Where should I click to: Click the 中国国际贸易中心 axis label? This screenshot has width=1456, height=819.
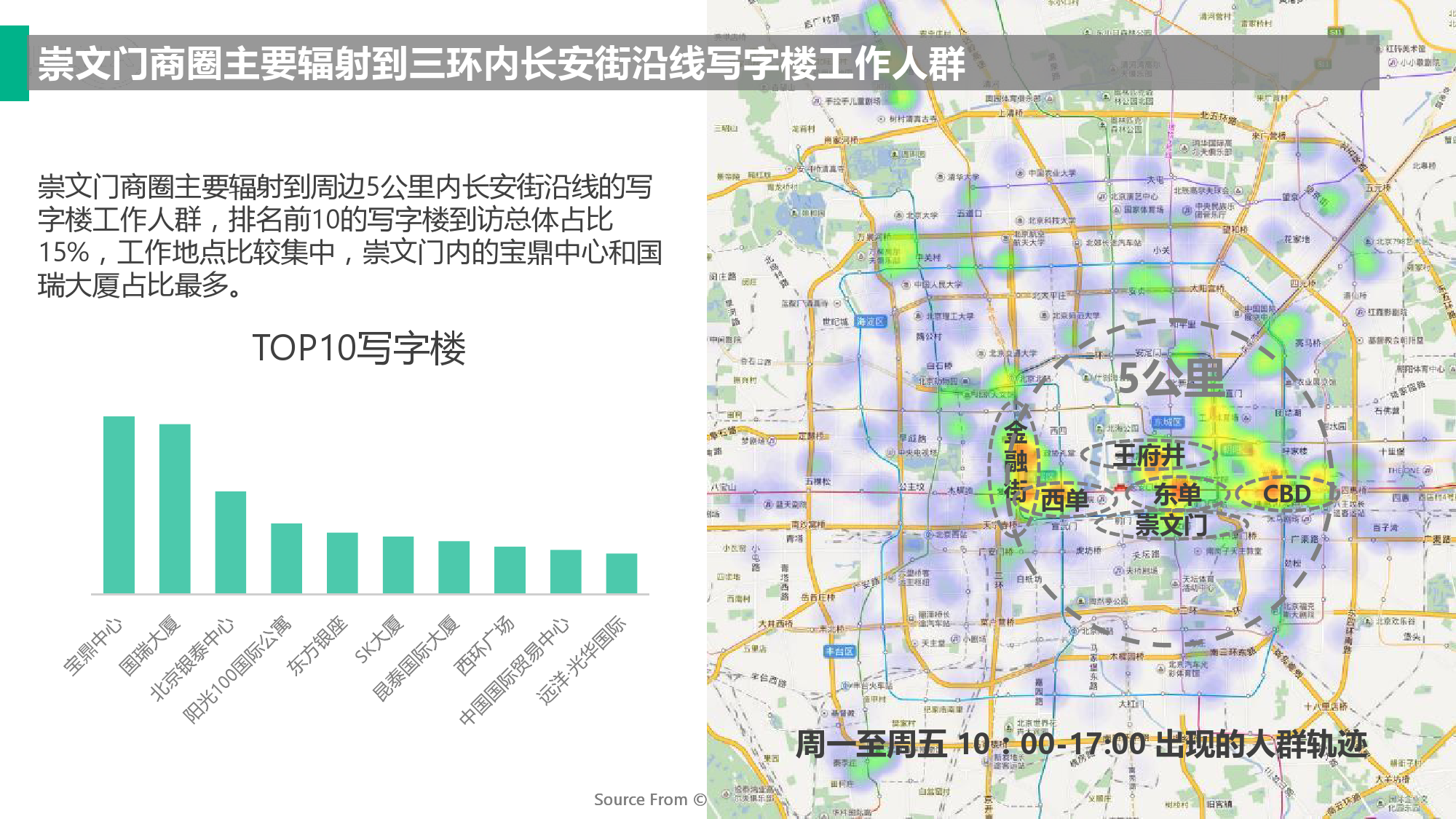coord(514,671)
